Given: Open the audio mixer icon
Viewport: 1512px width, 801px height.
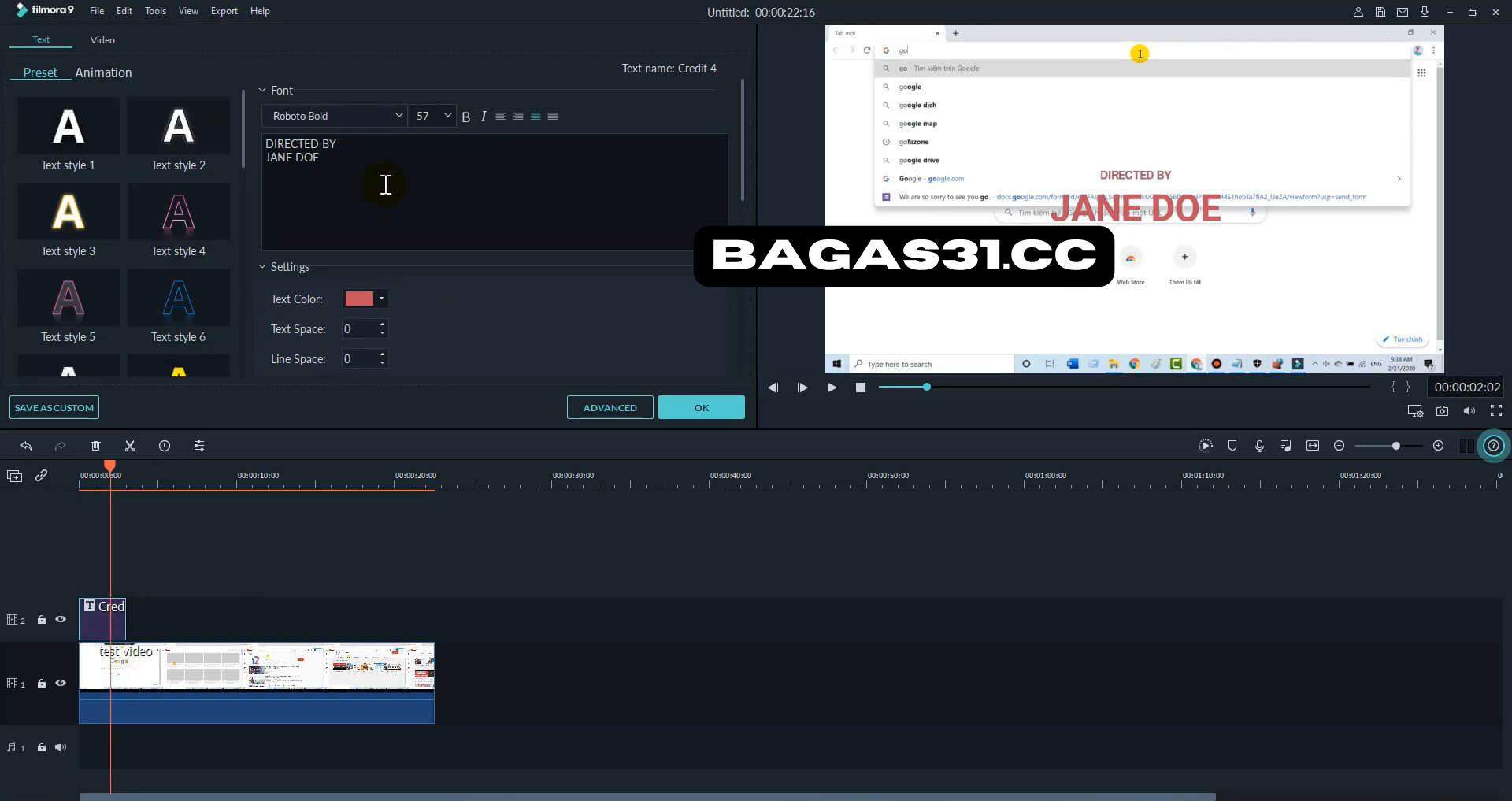Looking at the screenshot, I should 1286,446.
